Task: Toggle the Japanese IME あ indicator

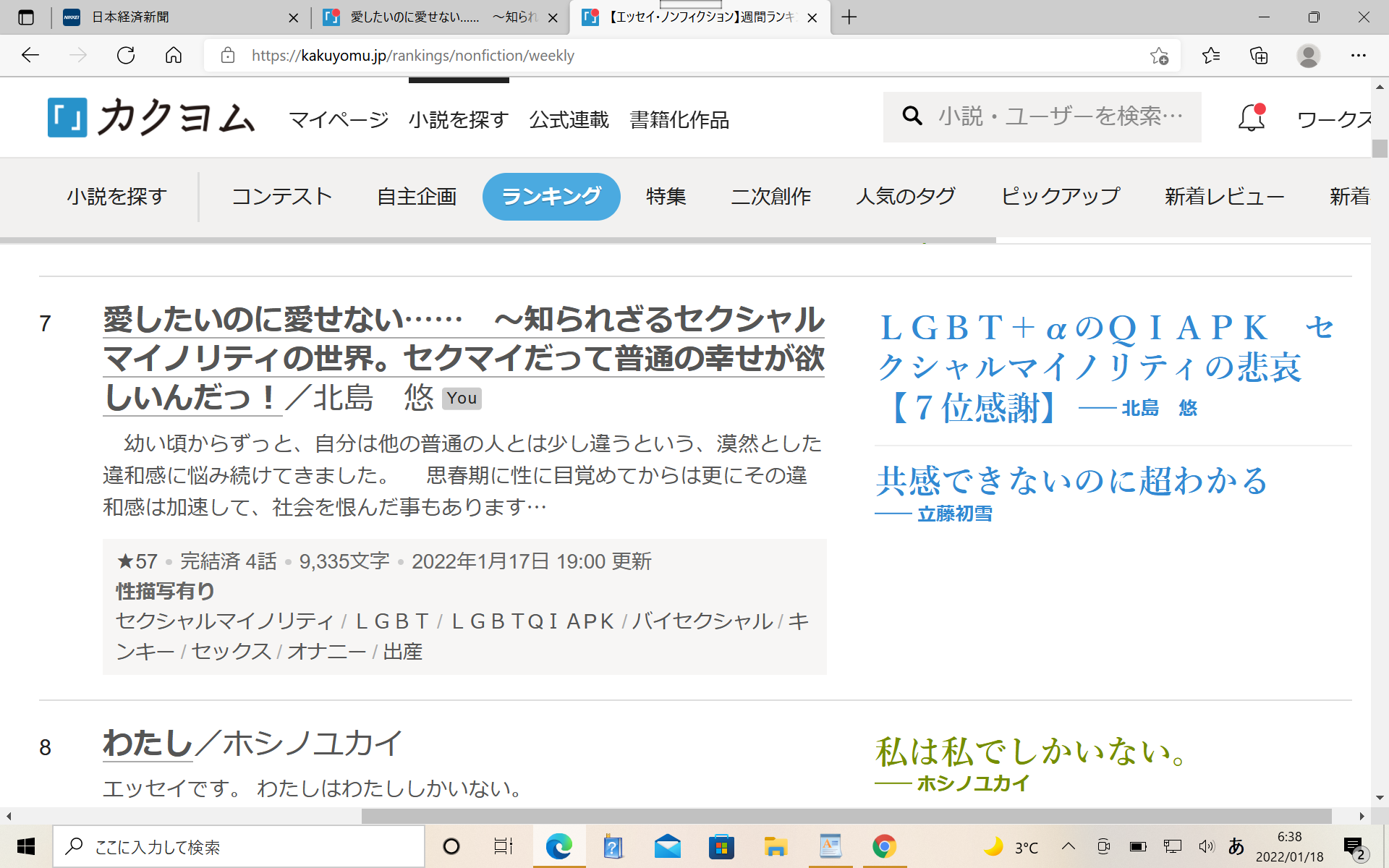Action: click(x=1236, y=846)
